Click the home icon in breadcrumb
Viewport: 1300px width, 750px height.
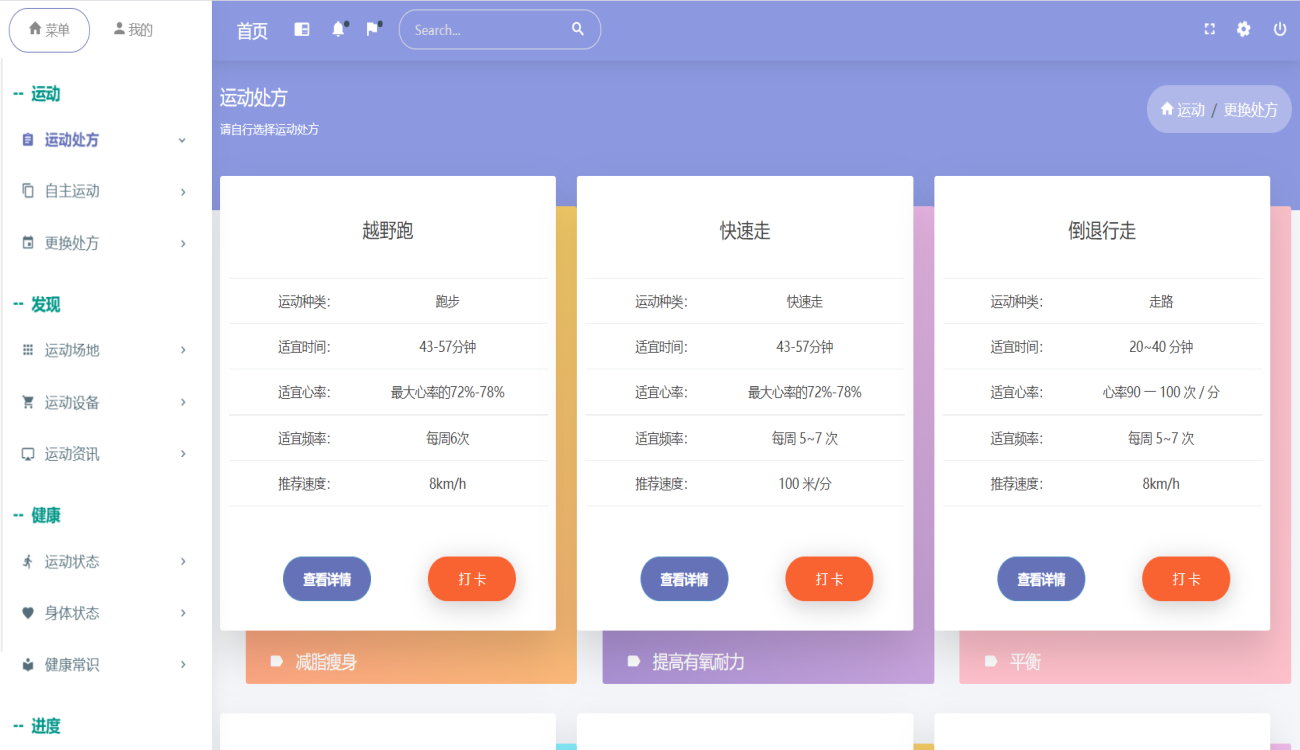(x=1166, y=109)
